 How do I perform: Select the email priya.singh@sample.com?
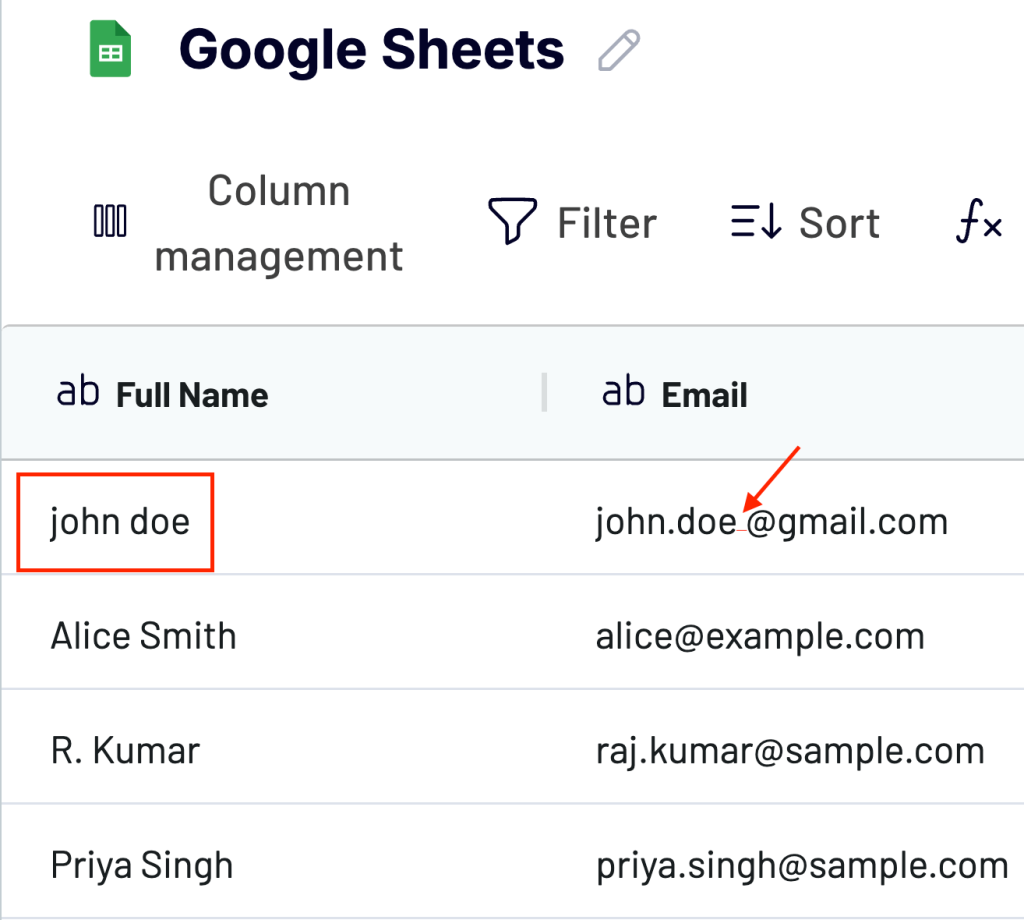coord(803,866)
